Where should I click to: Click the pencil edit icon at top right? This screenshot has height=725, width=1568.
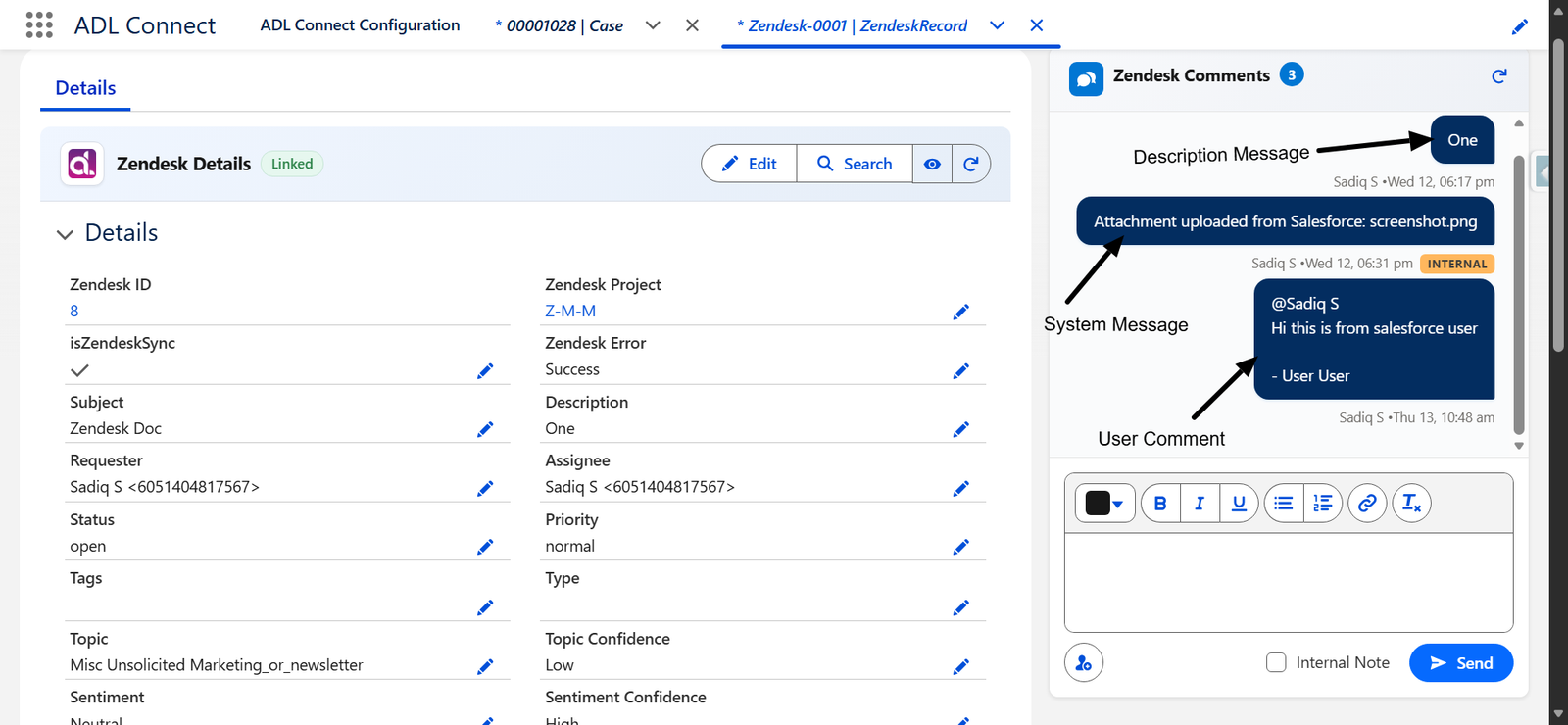[x=1520, y=26]
